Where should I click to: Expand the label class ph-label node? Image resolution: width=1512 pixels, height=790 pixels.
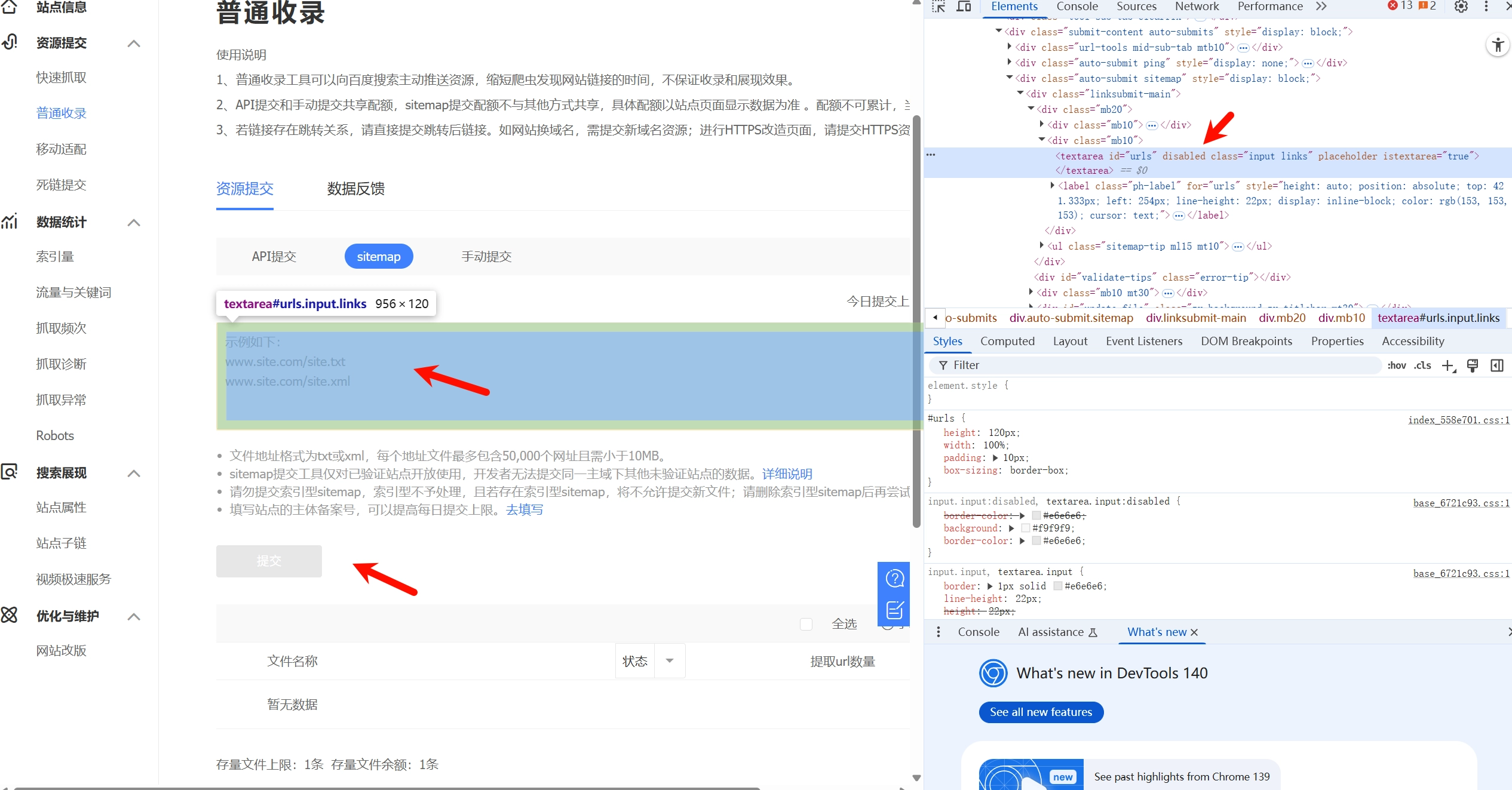1053,186
